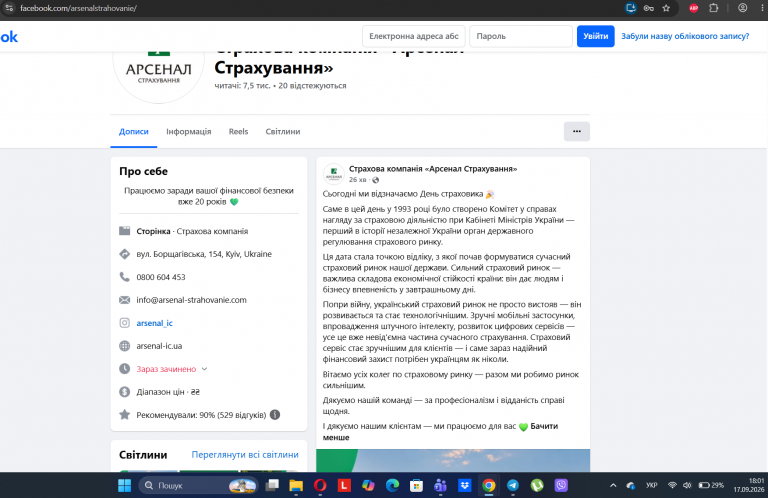This screenshot has width=768, height=498.
Task: Open Microsoft Store from the taskbar
Action: tap(416, 485)
